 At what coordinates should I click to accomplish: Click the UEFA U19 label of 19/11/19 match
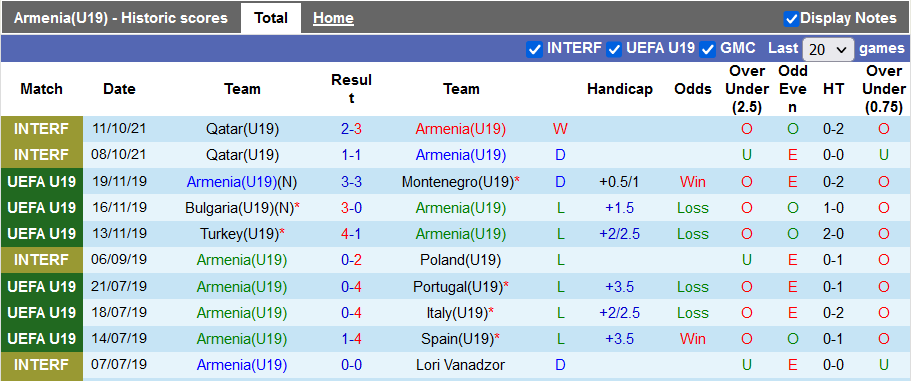click(x=41, y=182)
